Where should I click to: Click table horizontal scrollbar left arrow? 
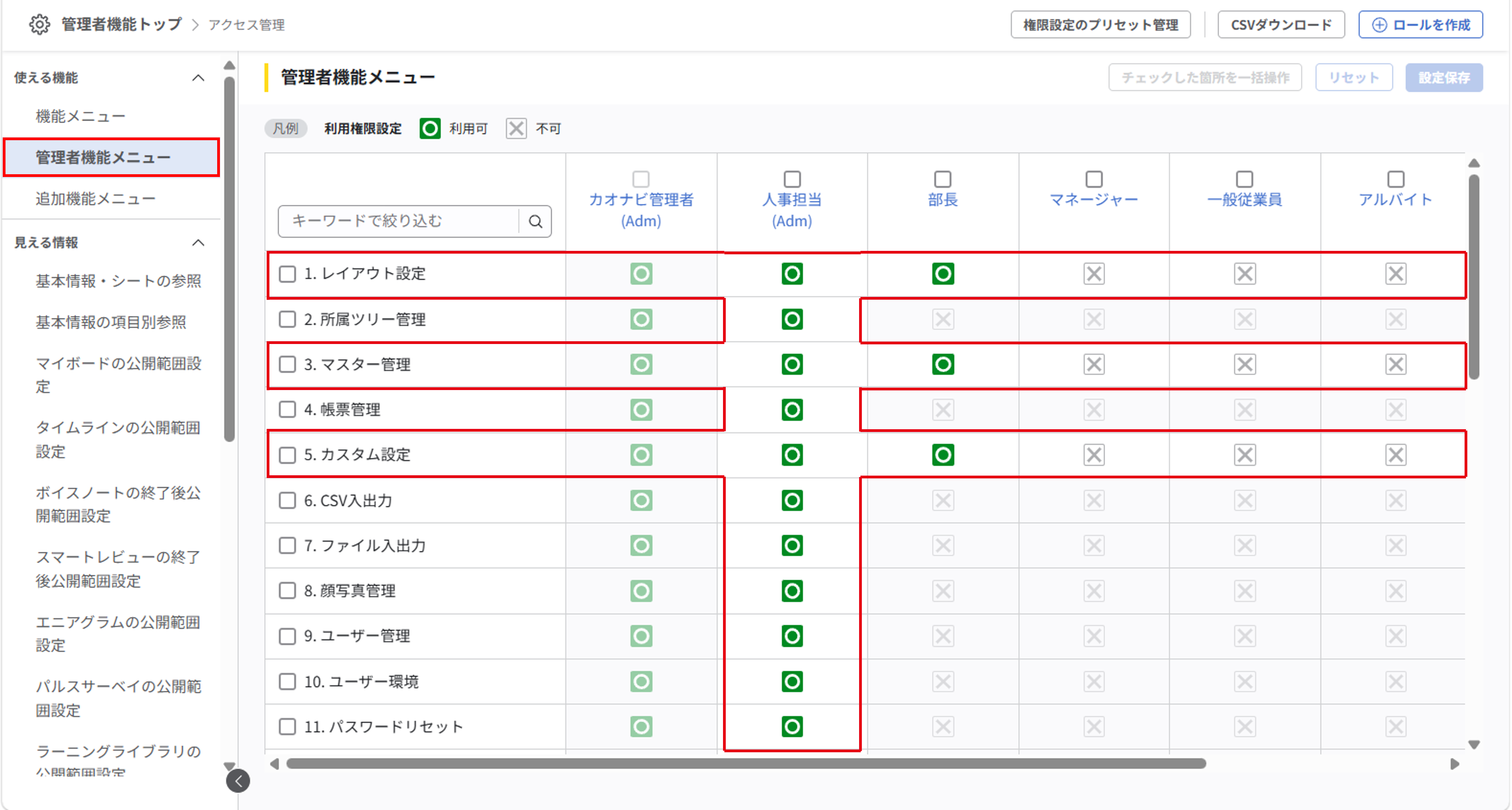[x=274, y=764]
